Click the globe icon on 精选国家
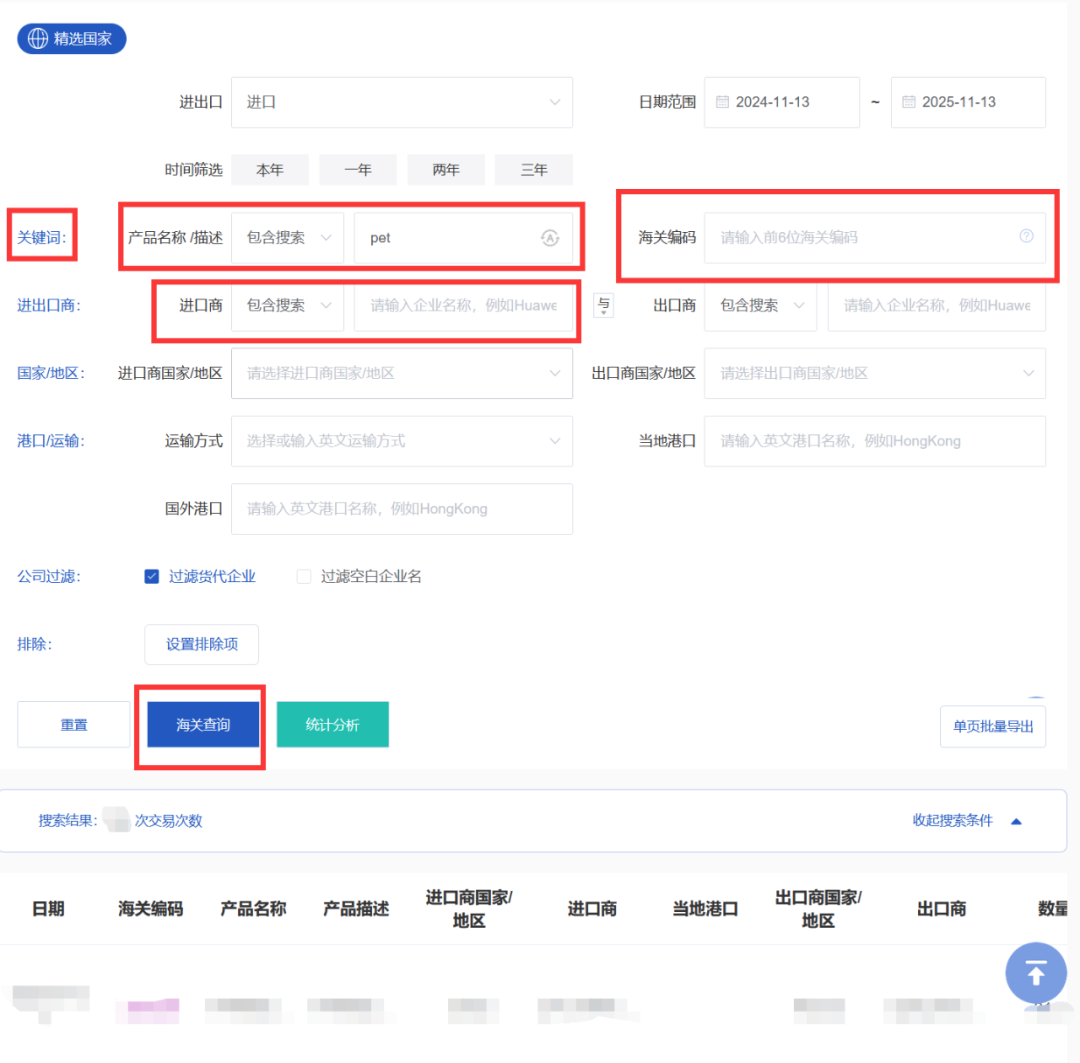Image resolution: width=1080 pixels, height=1063 pixels. click(x=38, y=39)
